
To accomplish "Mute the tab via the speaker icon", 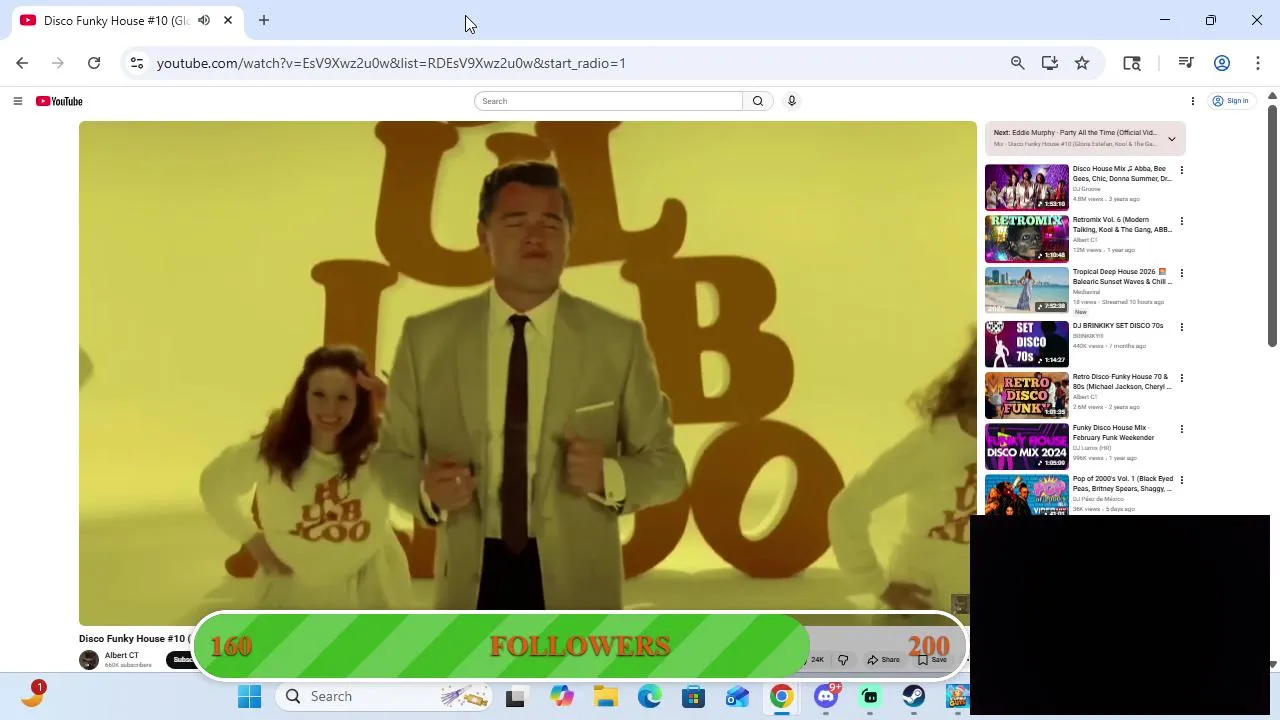I will pyautogui.click(x=204, y=20).
